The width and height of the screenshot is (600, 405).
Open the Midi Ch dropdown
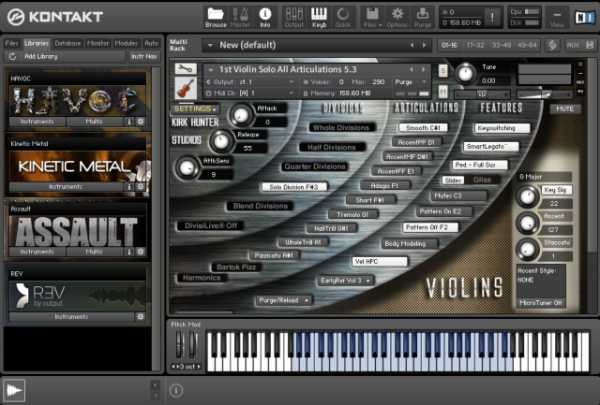[251, 93]
